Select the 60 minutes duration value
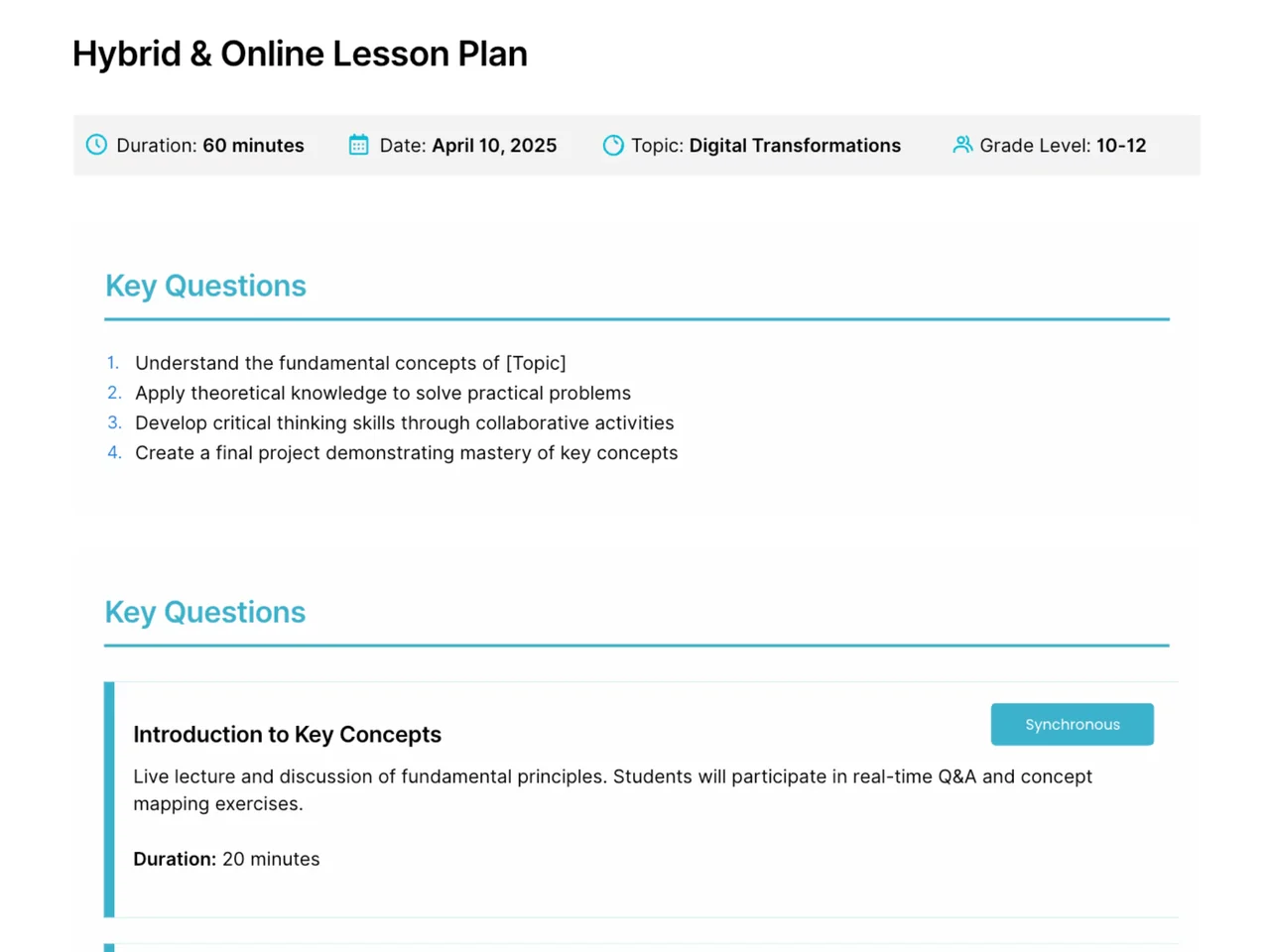Screen dimensions: 1270x952 (253, 145)
